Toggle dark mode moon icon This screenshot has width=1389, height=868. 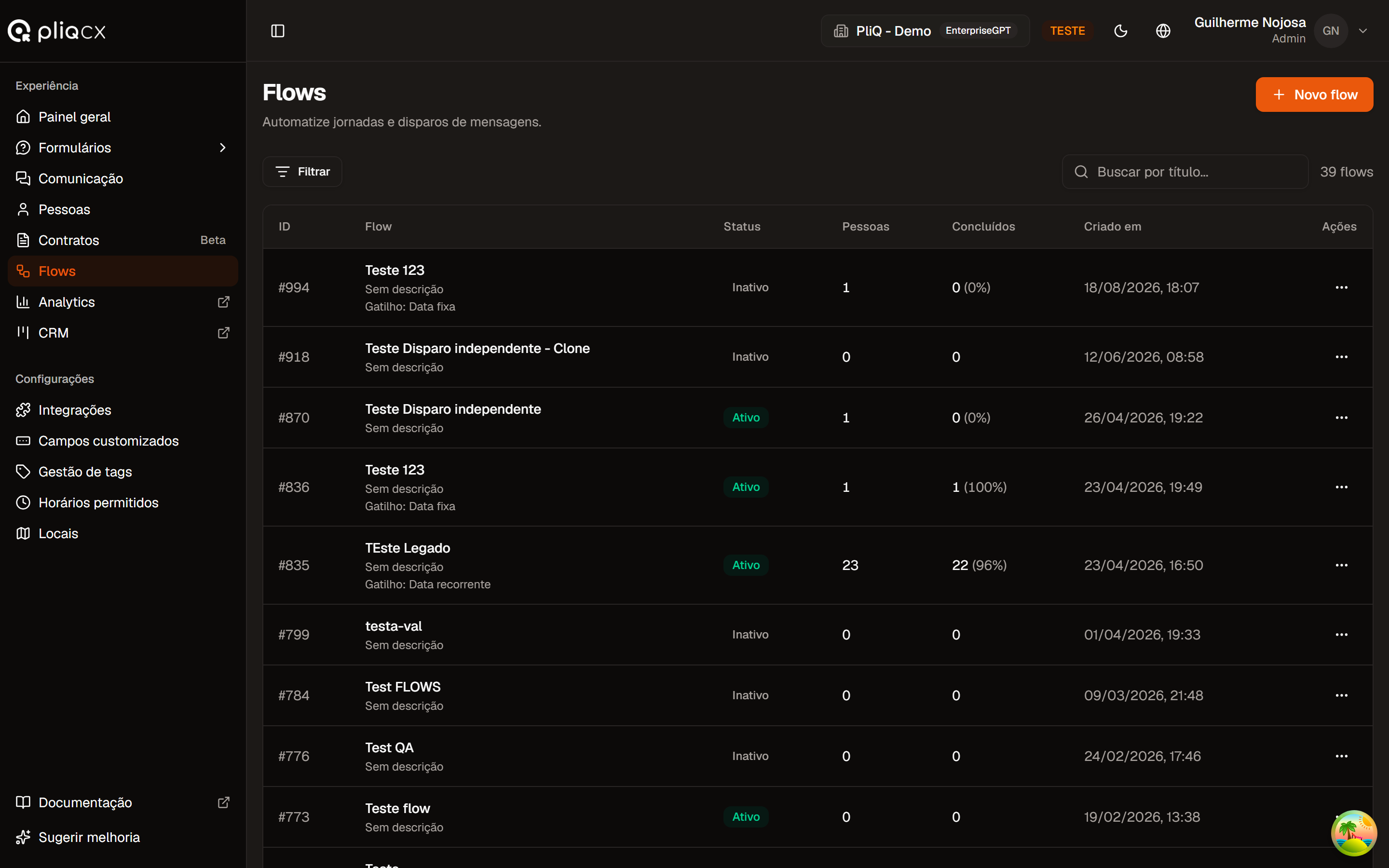point(1120,31)
